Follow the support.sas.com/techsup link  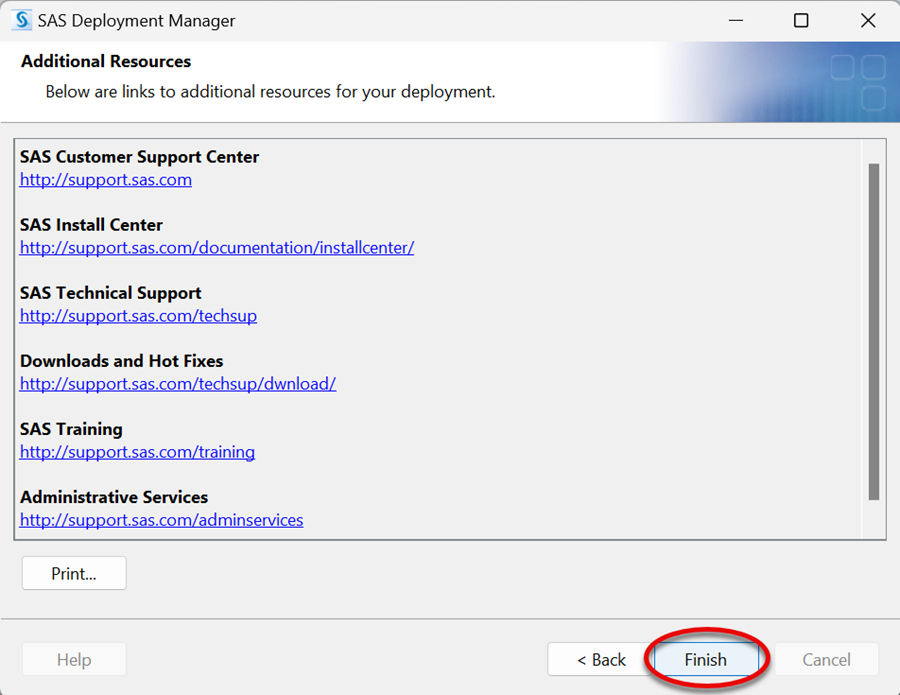(x=138, y=316)
